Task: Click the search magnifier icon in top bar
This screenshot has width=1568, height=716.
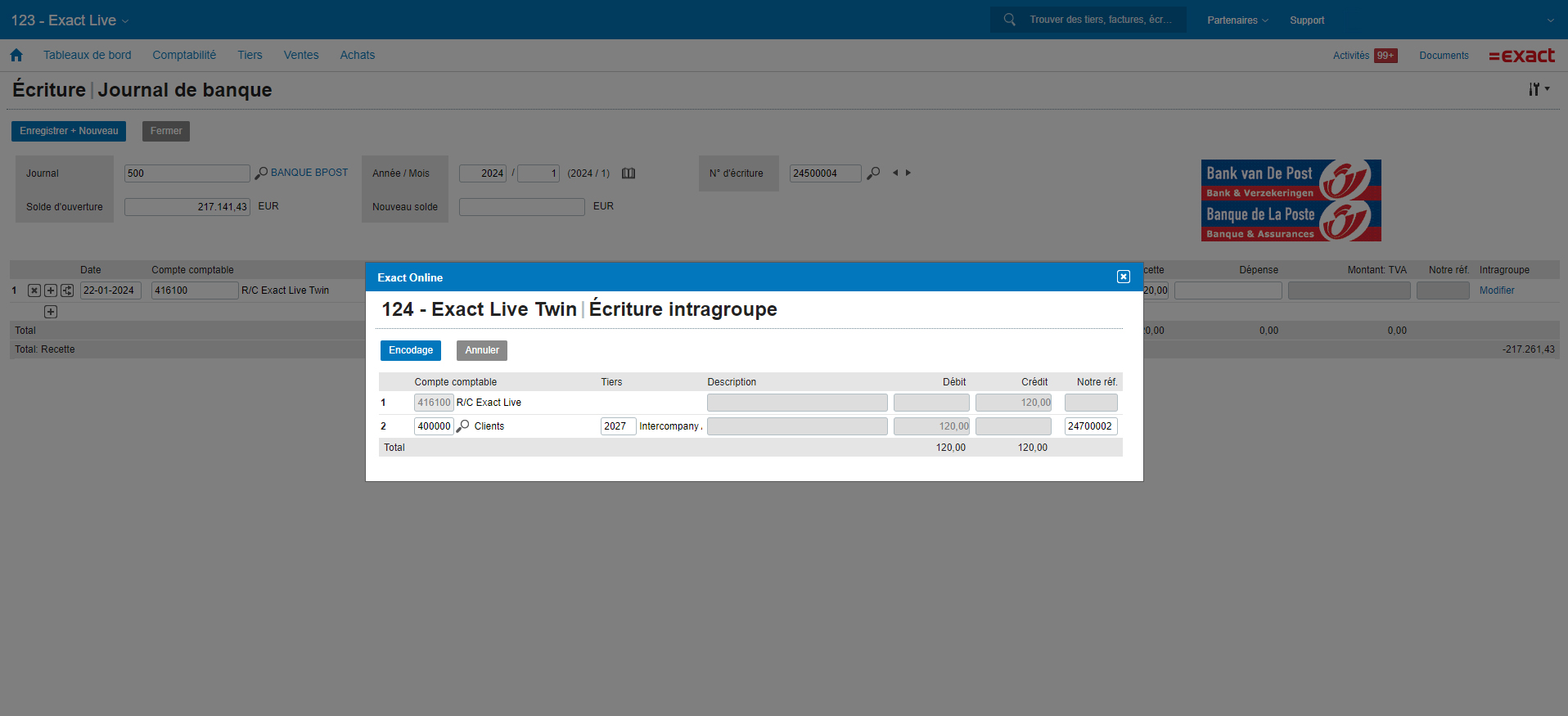Action: (x=1010, y=20)
